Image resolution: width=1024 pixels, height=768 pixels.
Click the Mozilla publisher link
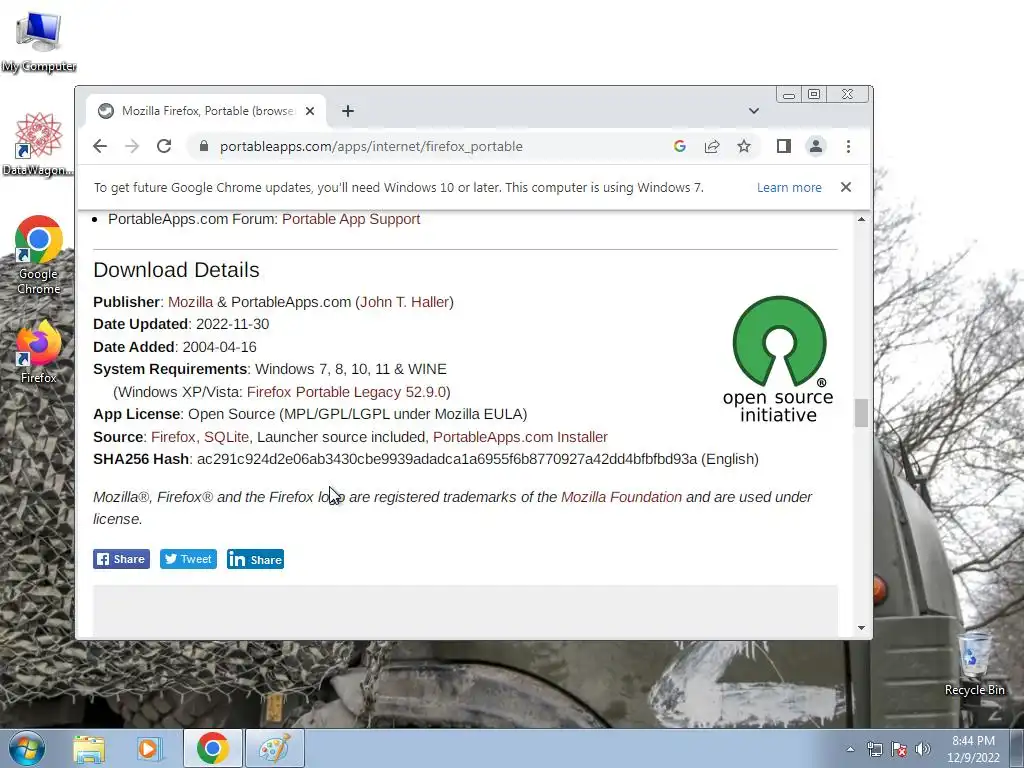click(x=190, y=302)
